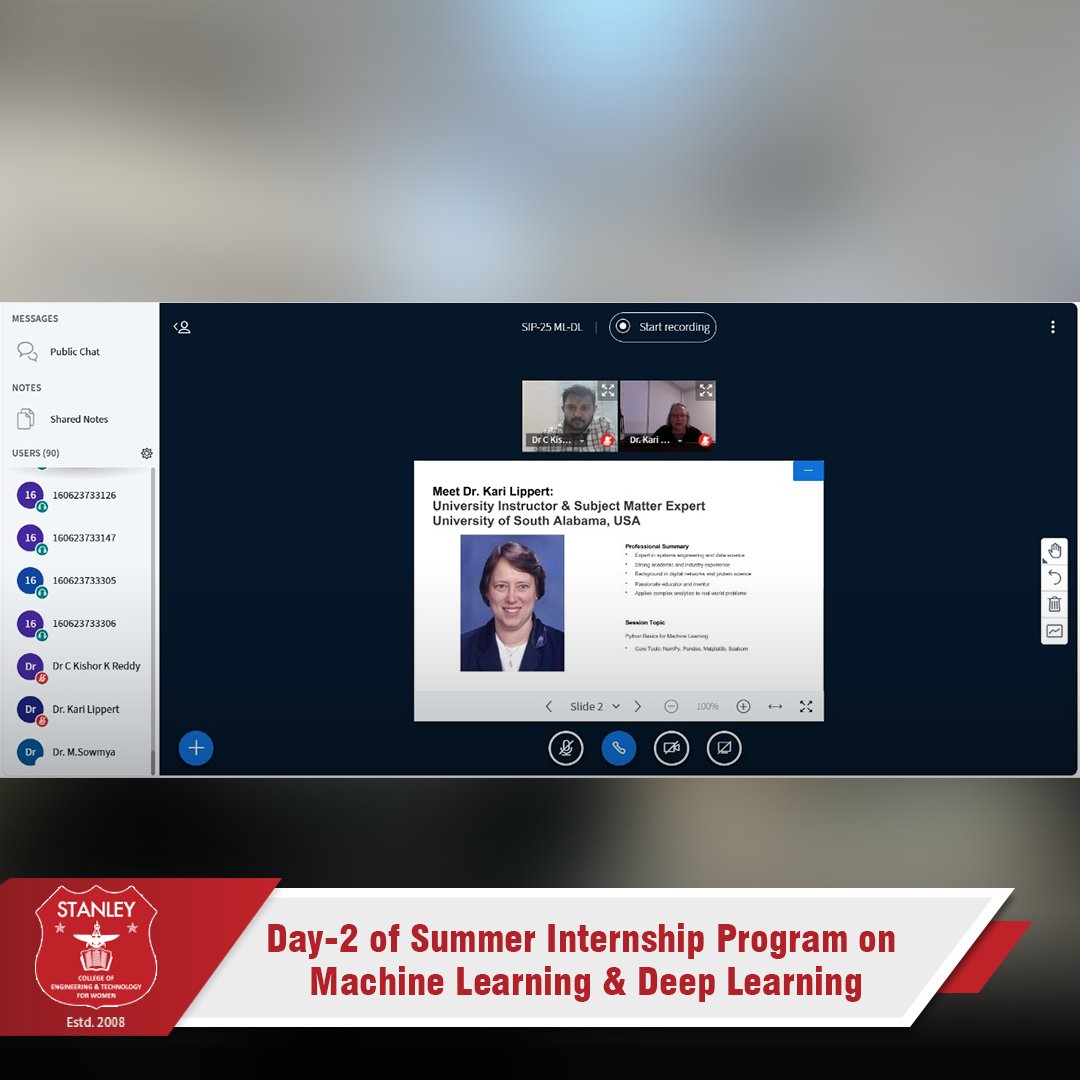The image size is (1080, 1080).
Task: Select user 160623733306
Action: (x=81, y=623)
